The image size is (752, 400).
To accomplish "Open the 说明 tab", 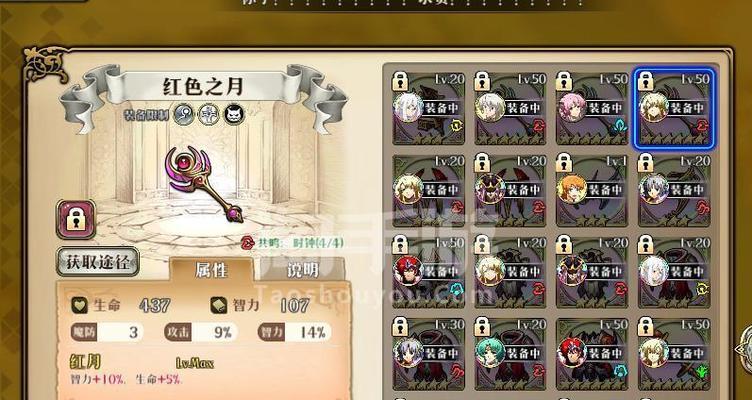I will coord(303,271).
